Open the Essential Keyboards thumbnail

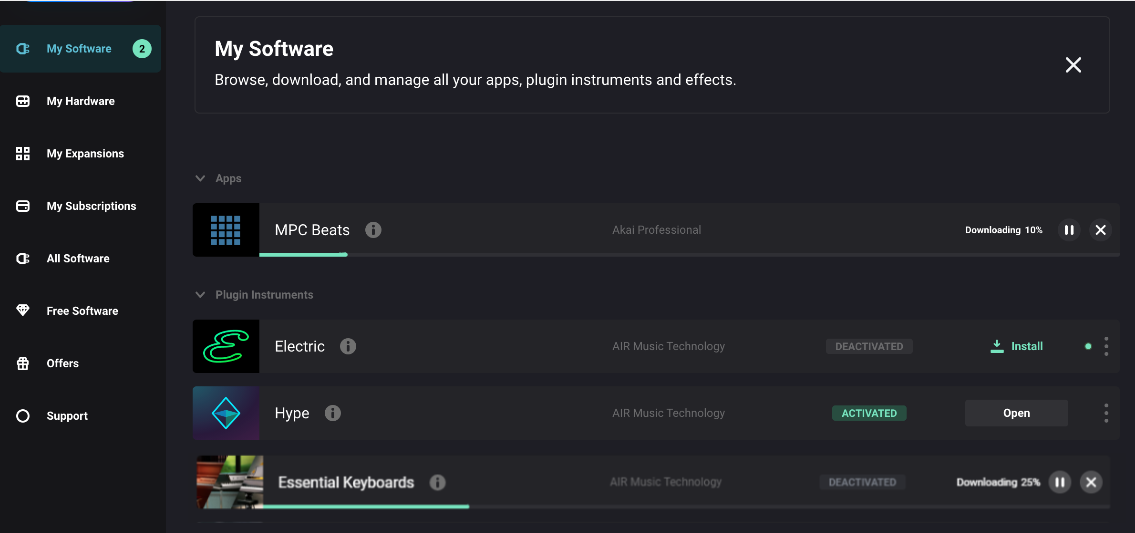(230, 482)
